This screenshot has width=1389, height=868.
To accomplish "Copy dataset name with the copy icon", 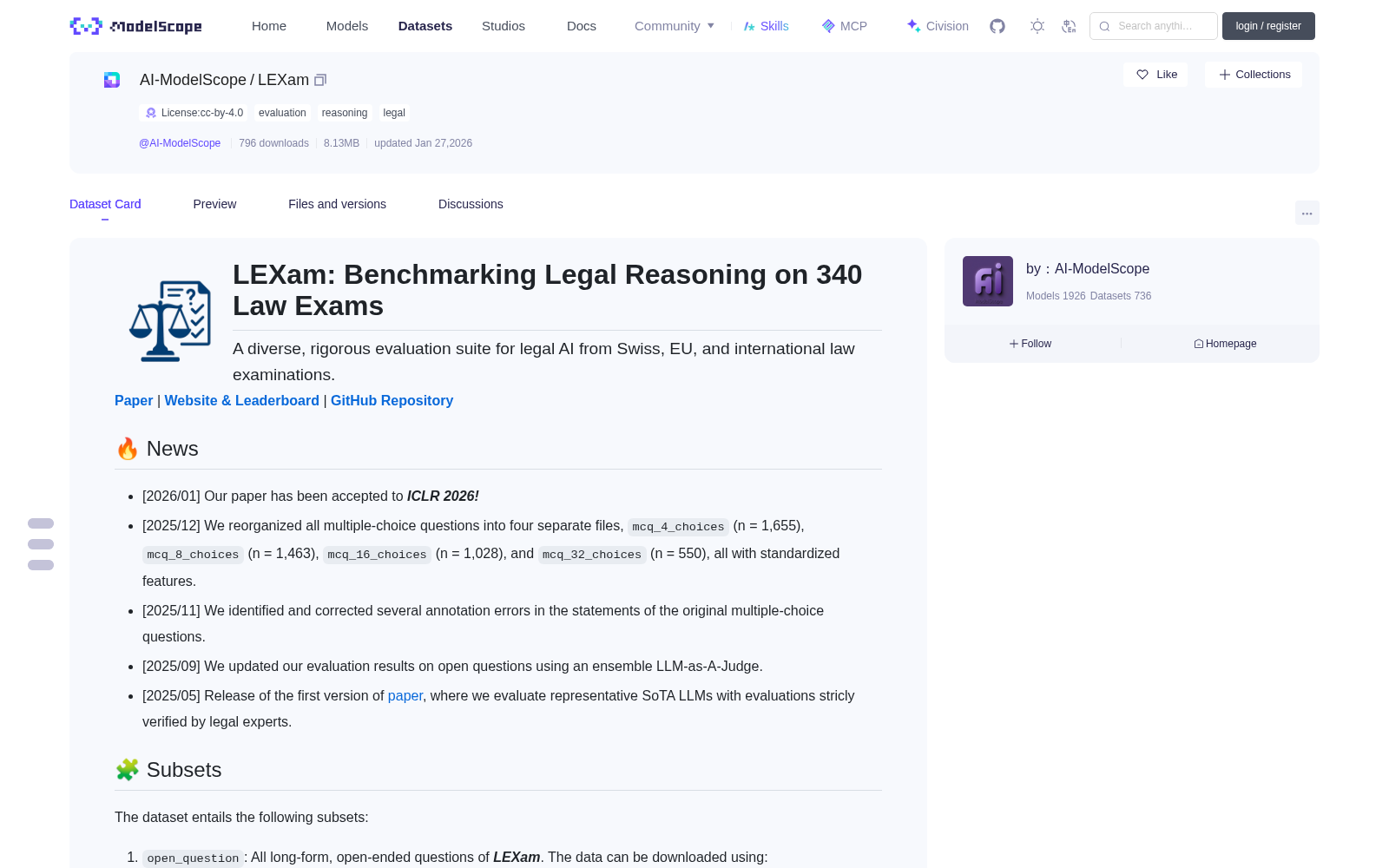I will pos(320,80).
